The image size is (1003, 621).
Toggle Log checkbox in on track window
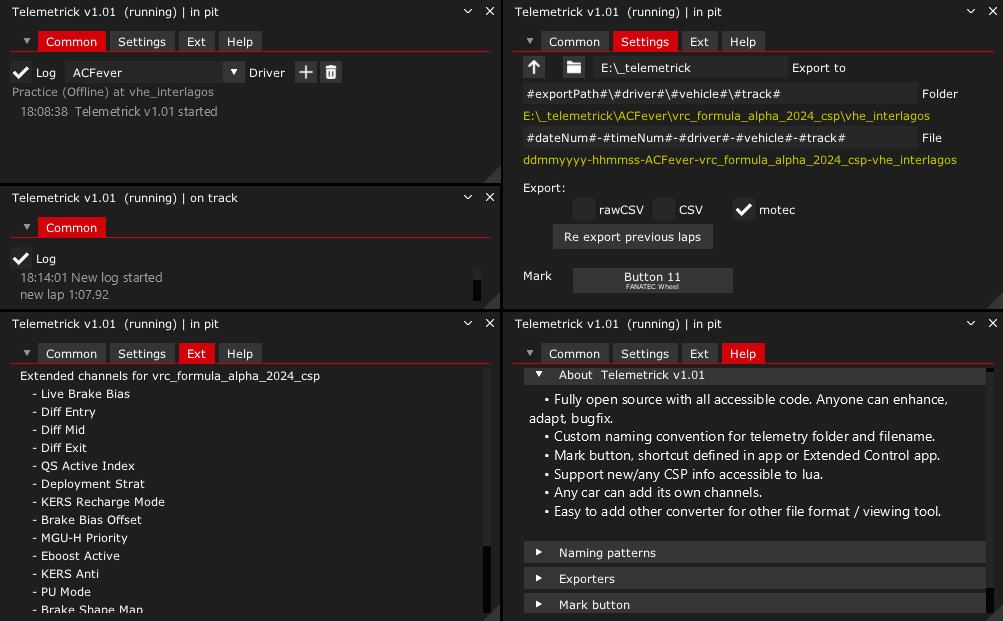point(21,258)
